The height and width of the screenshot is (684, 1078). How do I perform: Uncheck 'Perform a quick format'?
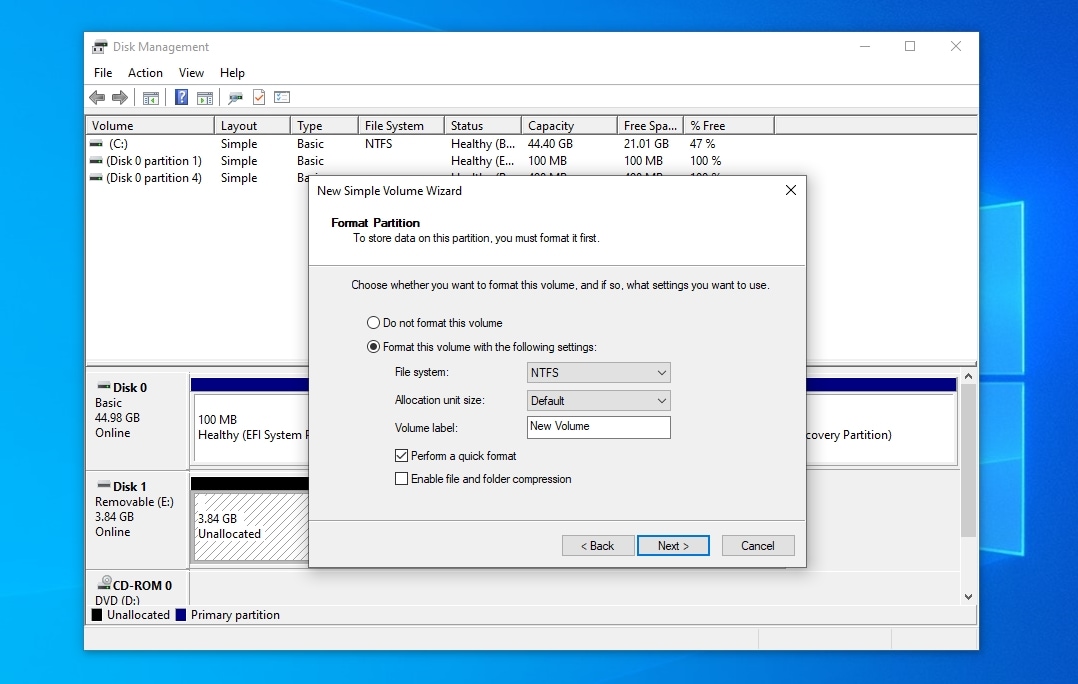pos(402,455)
